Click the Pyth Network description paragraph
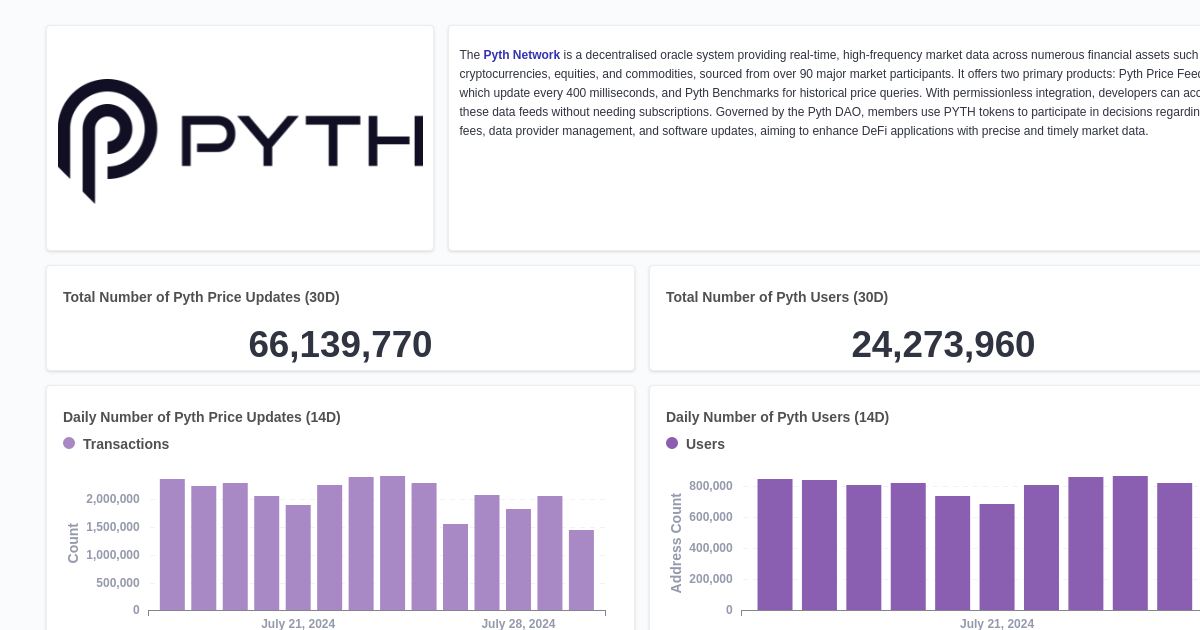 [x=829, y=93]
